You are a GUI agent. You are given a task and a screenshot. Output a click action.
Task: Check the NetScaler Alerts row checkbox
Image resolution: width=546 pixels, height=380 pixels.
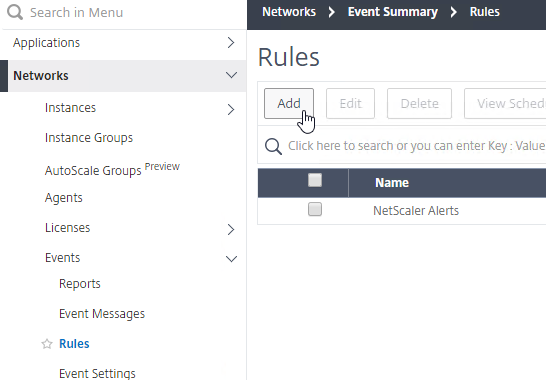point(315,209)
